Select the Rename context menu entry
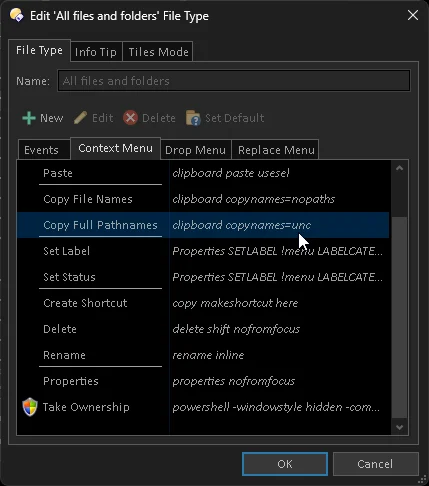 [x=203, y=355]
